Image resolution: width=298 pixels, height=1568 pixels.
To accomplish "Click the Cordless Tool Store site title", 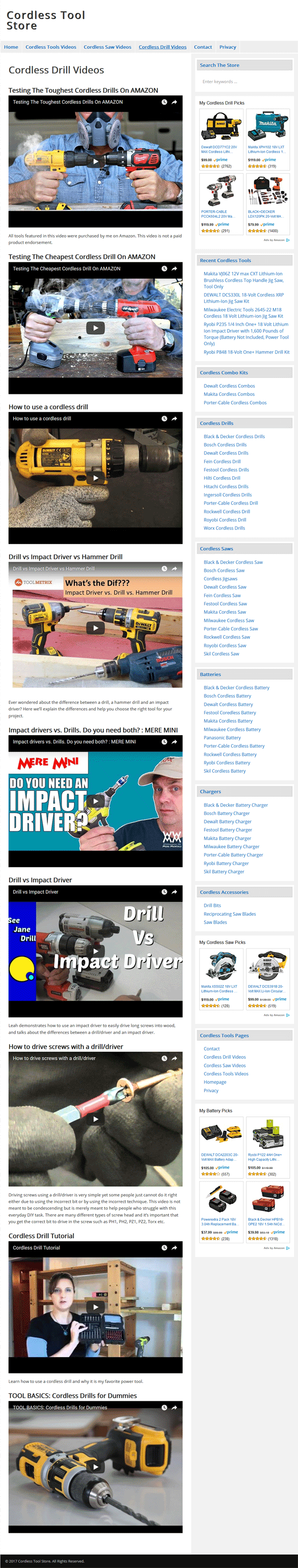I will [x=46, y=20].
